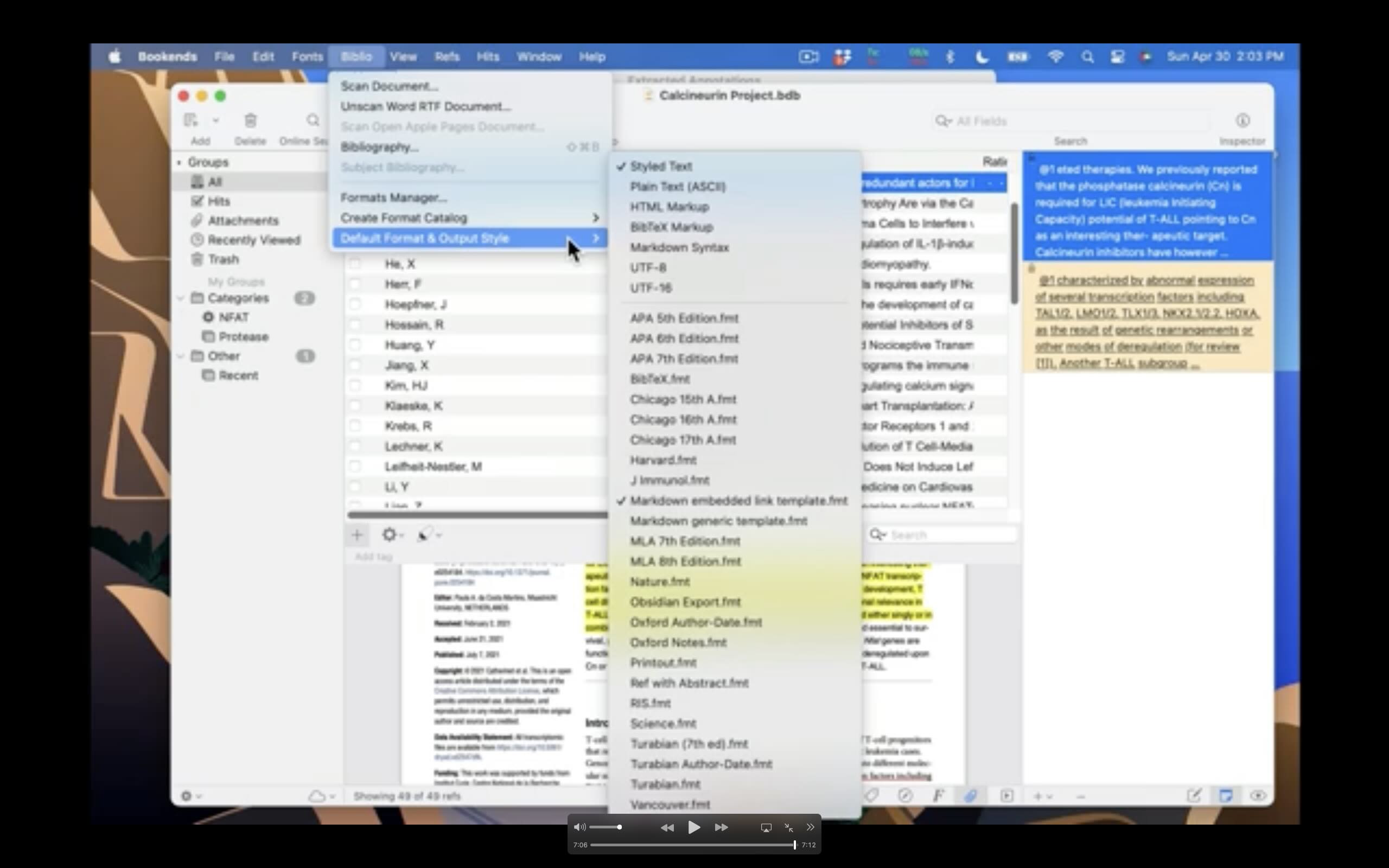Image resolution: width=1389 pixels, height=868 pixels.
Task: Click the gear icon in window status bar
Action: coord(190,796)
